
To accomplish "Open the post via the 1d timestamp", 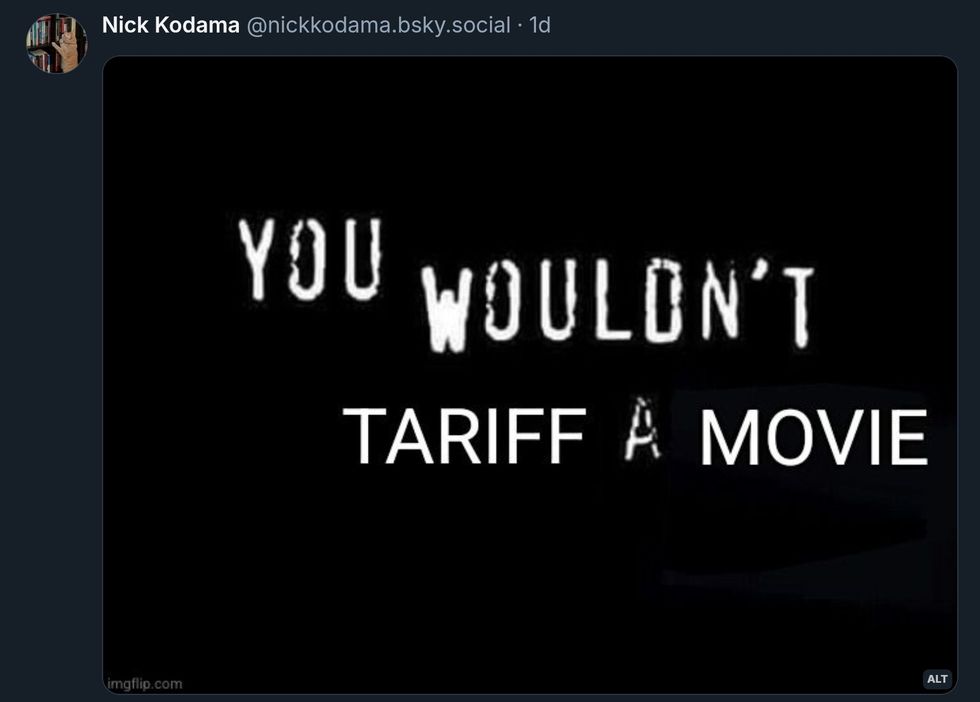I will pos(540,25).
